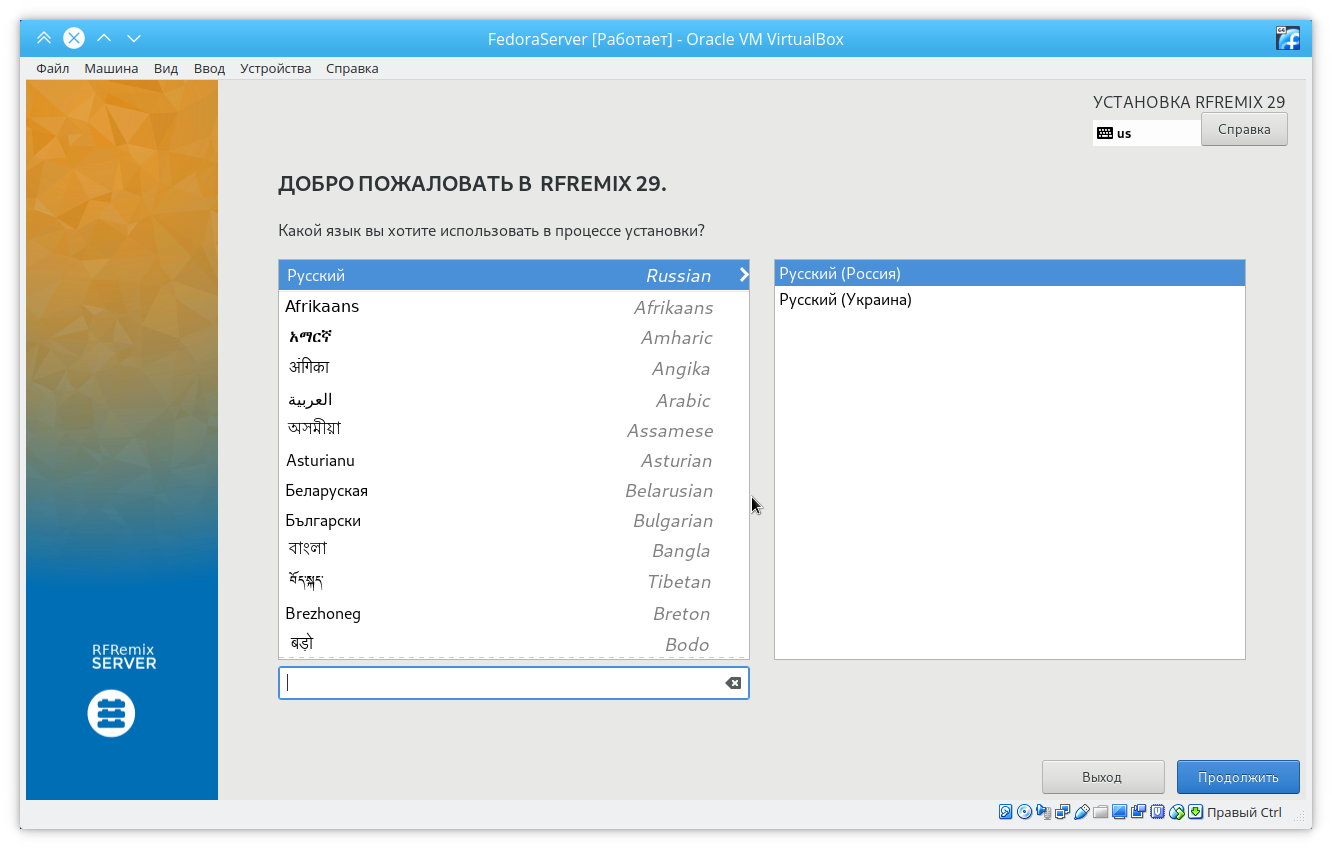The width and height of the screenshot is (1332, 849).
Task: Click the audio status icon
Action: 1043,812
